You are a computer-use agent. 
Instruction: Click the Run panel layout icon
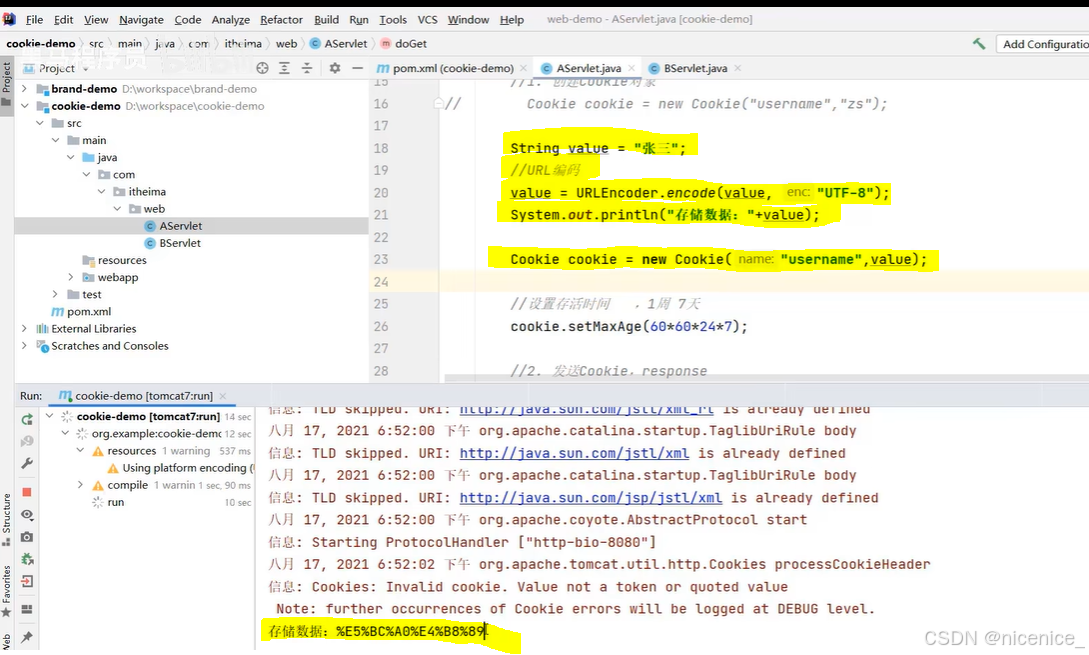pyautogui.click(x=27, y=609)
